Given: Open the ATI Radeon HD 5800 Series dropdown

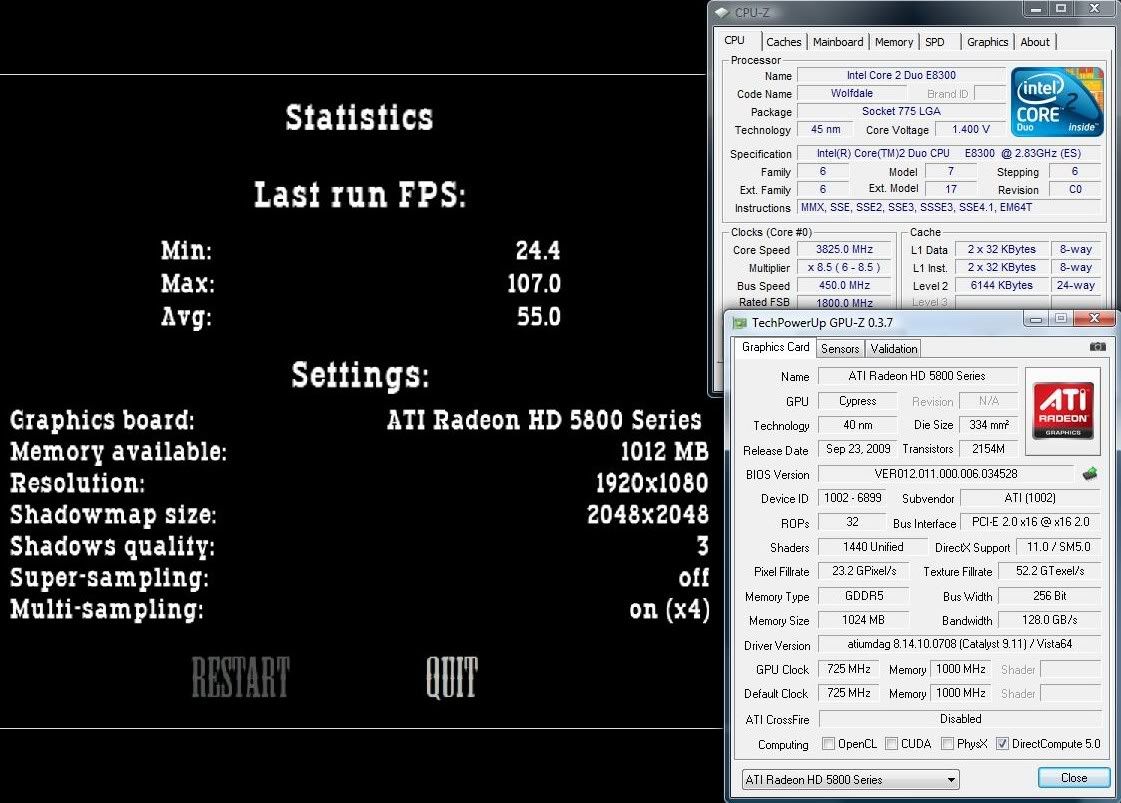Looking at the screenshot, I should (x=850, y=779).
